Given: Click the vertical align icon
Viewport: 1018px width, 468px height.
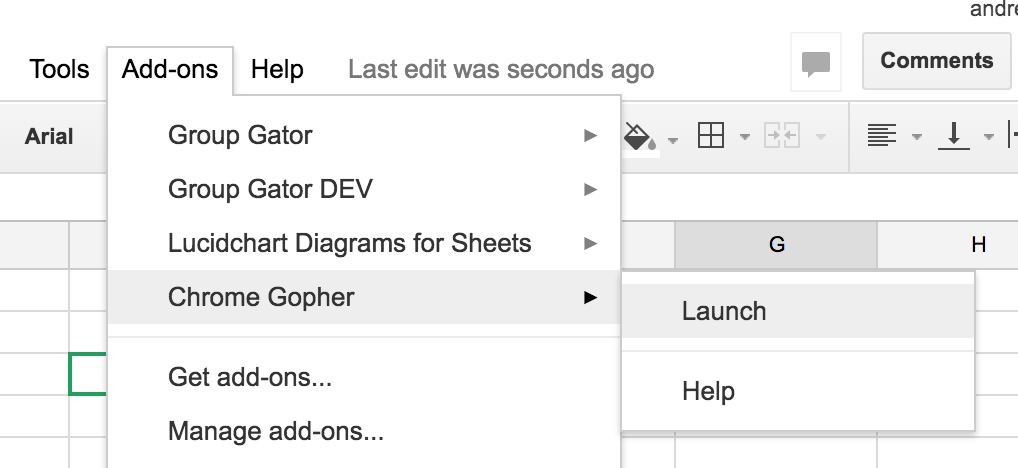Looking at the screenshot, I should [x=953, y=137].
